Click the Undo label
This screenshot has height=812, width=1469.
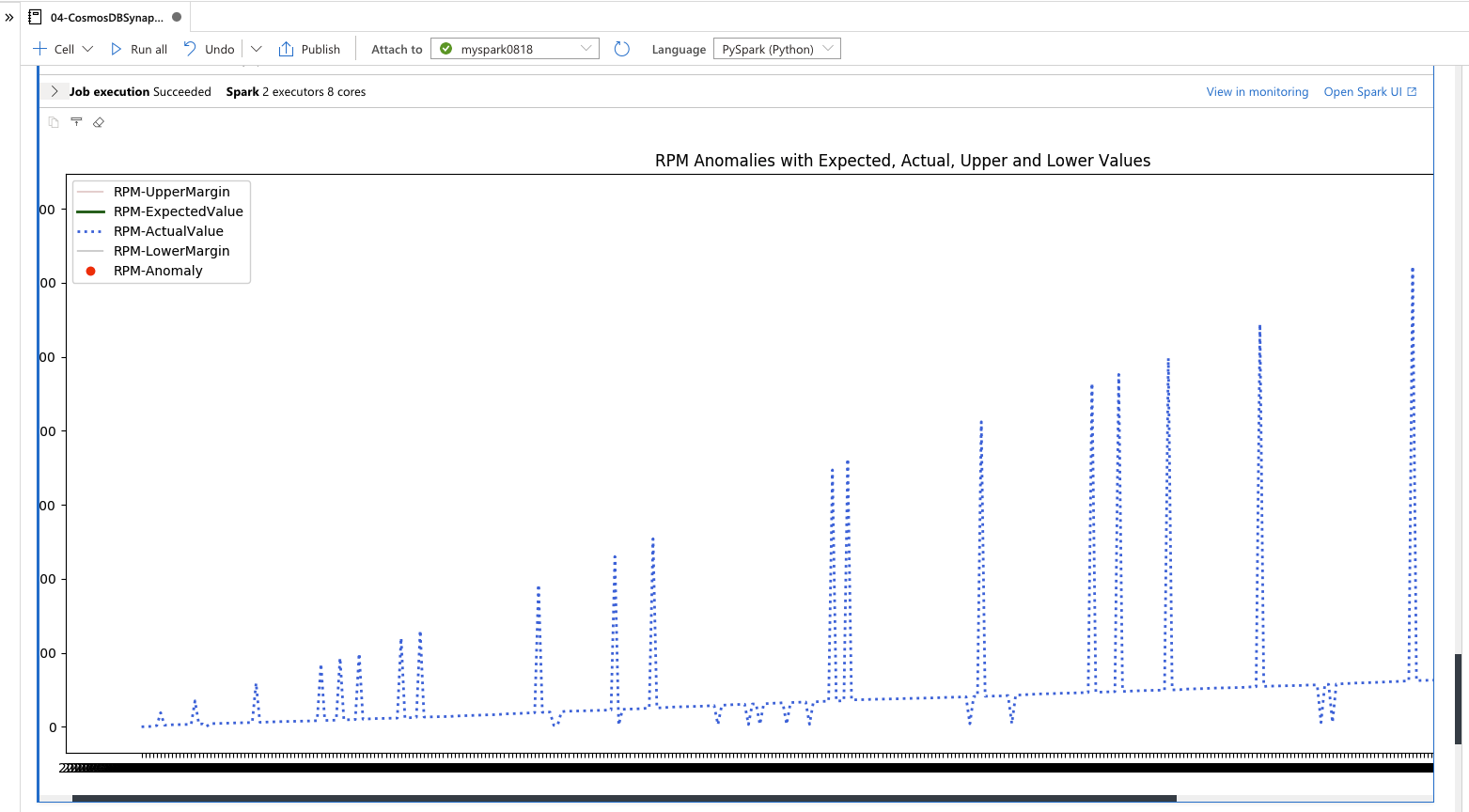click(x=220, y=49)
